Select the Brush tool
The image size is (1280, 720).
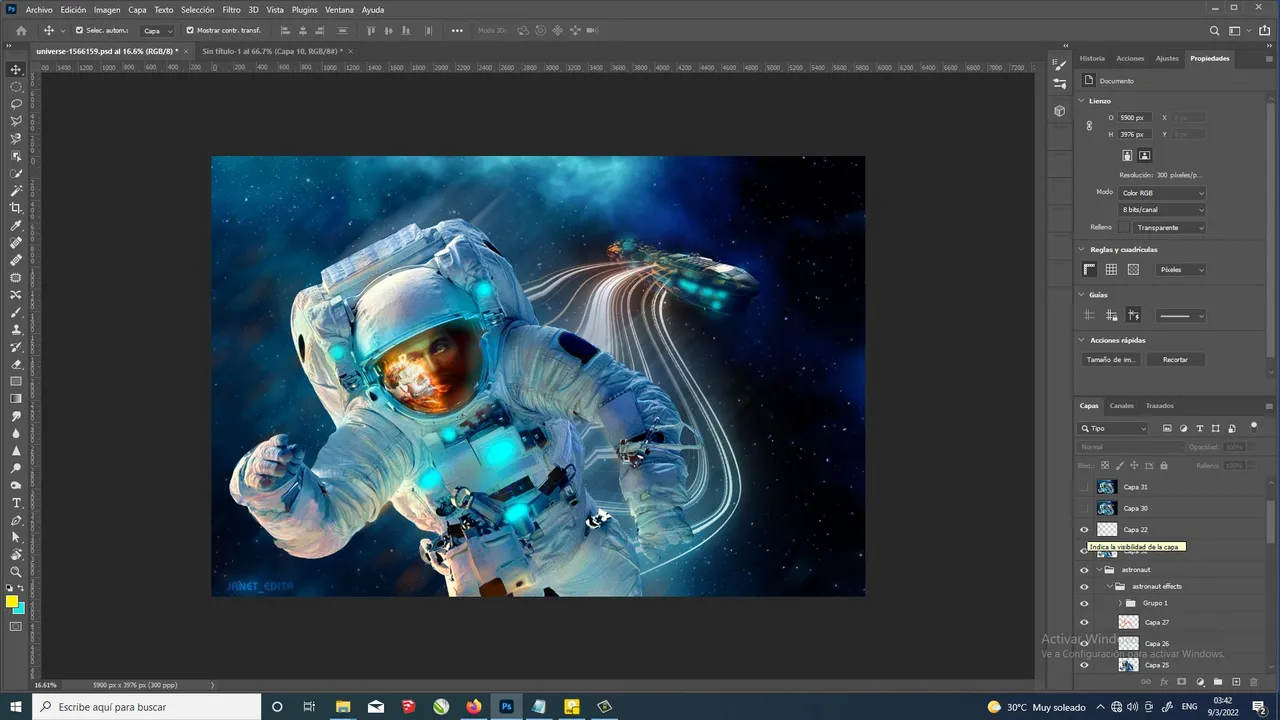pyautogui.click(x=16, y=312)
